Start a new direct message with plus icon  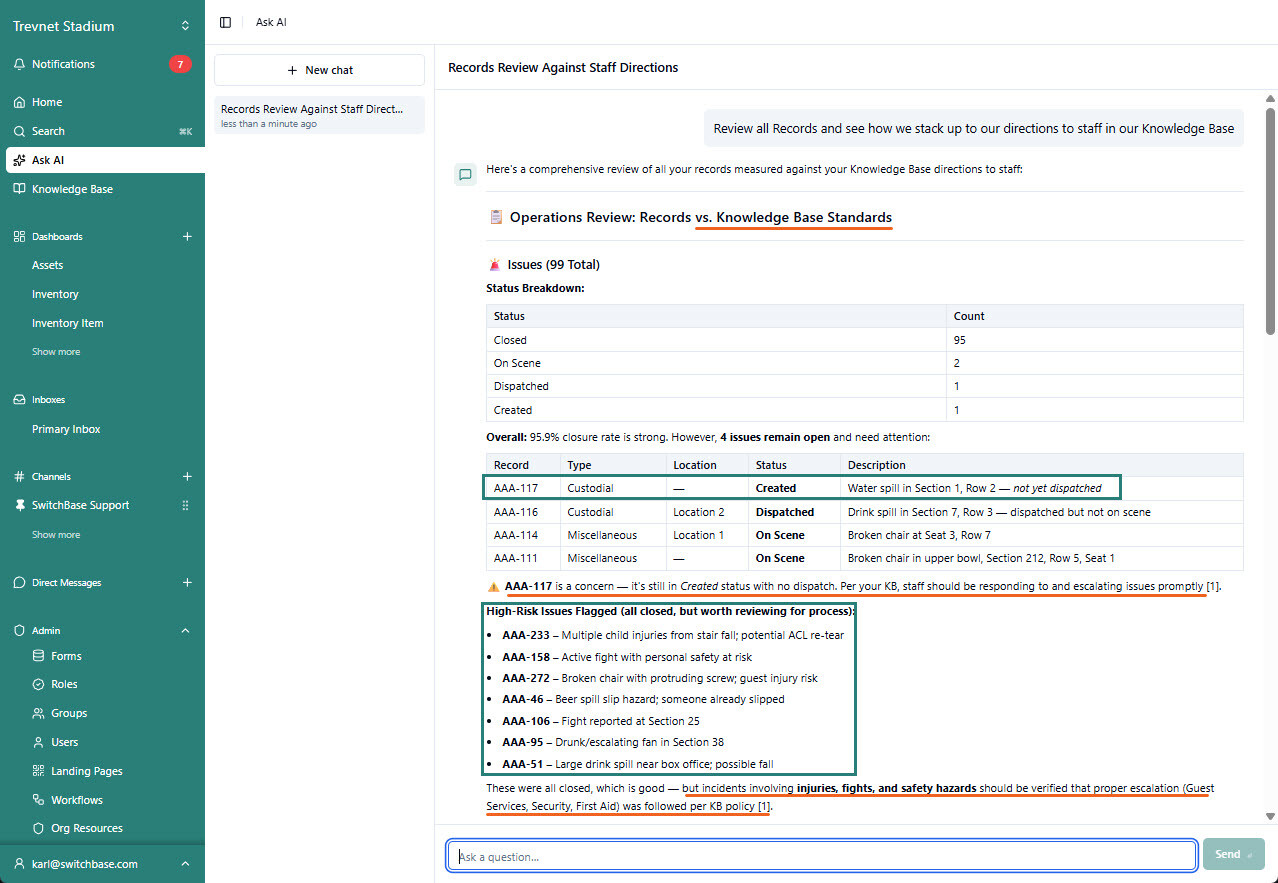(x=186, y=583)
